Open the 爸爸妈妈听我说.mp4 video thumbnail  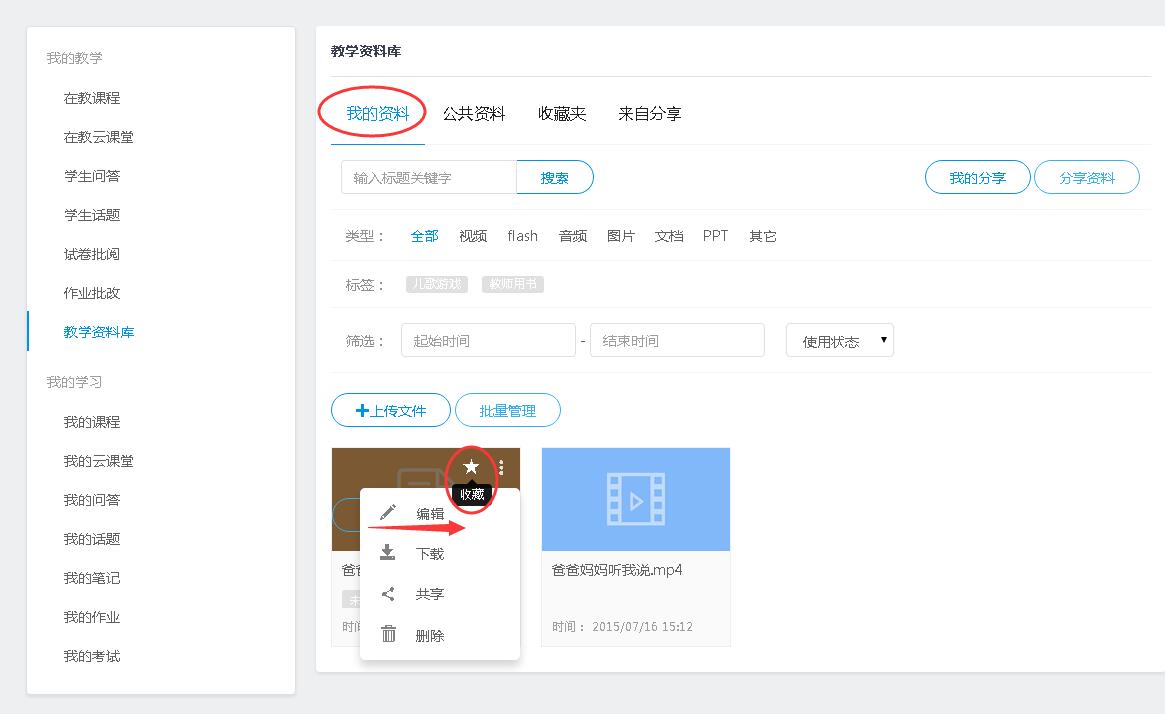point(636,499)
